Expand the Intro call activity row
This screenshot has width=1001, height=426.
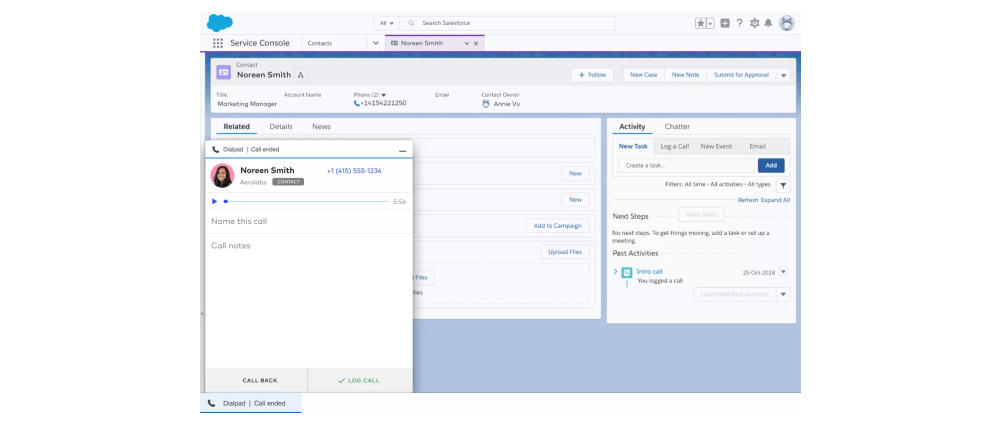[x=615, y=271]
